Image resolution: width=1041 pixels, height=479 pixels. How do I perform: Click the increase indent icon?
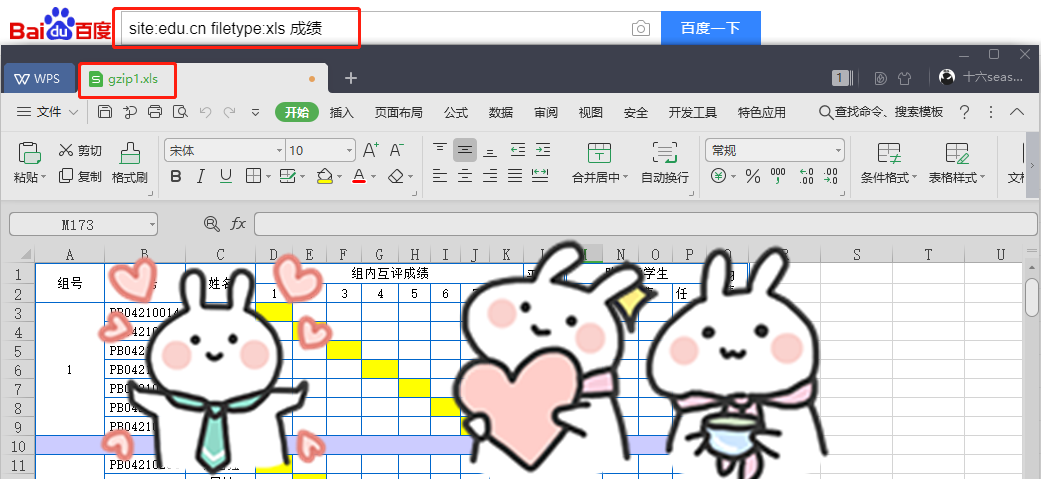(x=543, y=149)
